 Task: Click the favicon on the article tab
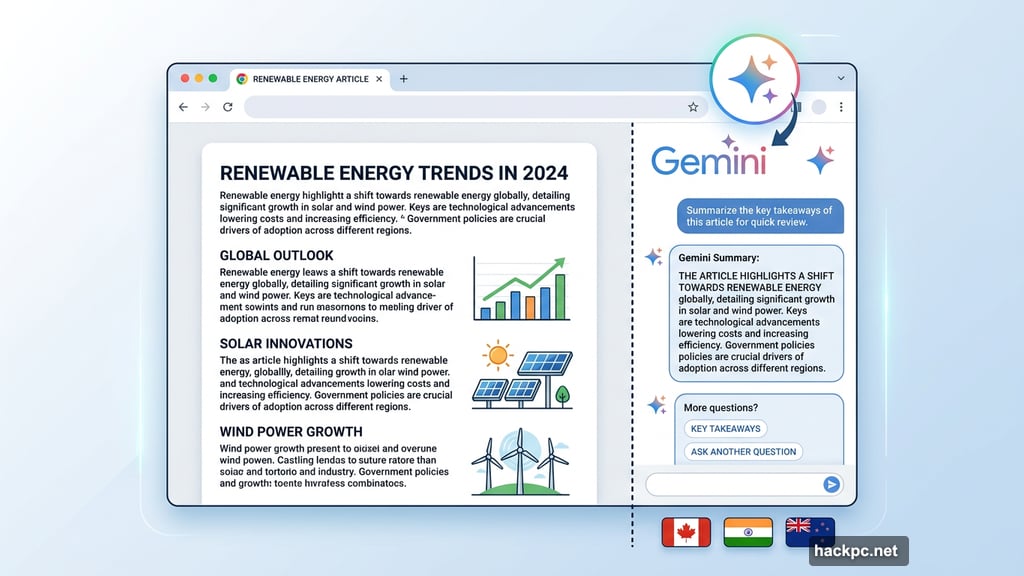pyautogui.click(x=241, y=78)
